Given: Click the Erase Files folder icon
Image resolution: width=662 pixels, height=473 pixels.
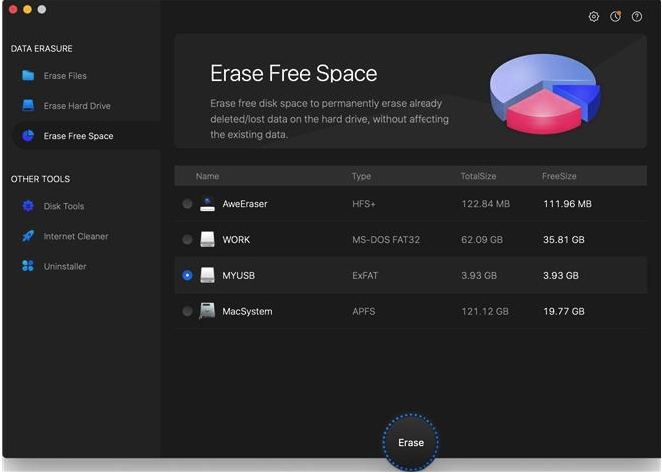Looking at the screenshot, I should tap(28, 76).
